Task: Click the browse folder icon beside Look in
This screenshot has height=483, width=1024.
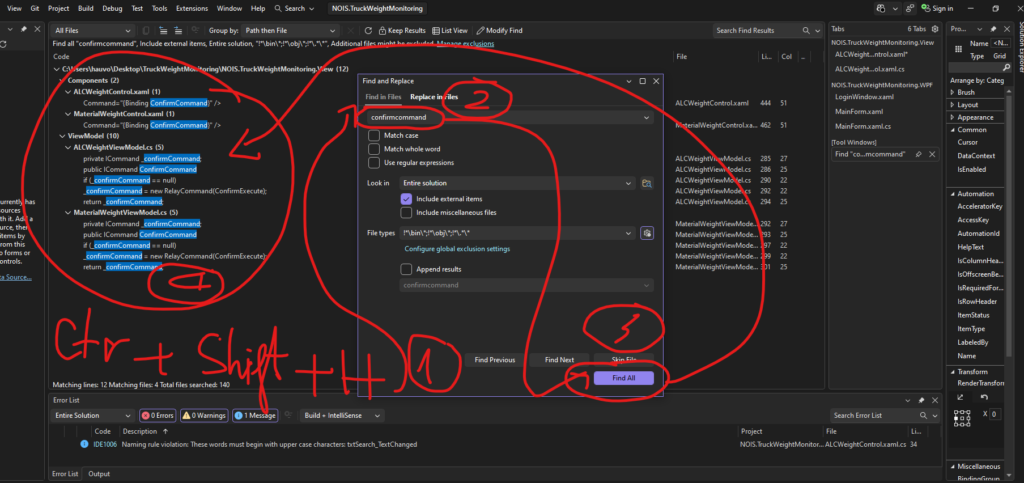Action: (647, 183)
